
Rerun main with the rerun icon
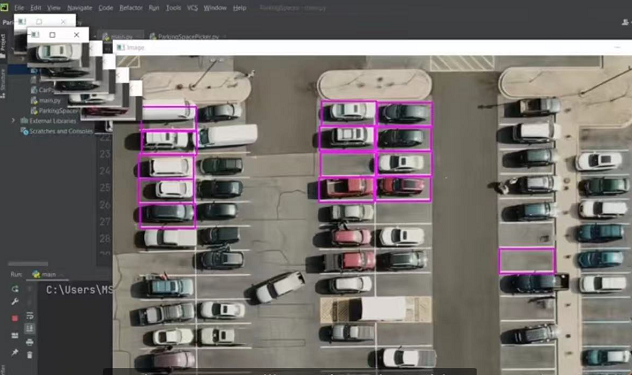15,289
